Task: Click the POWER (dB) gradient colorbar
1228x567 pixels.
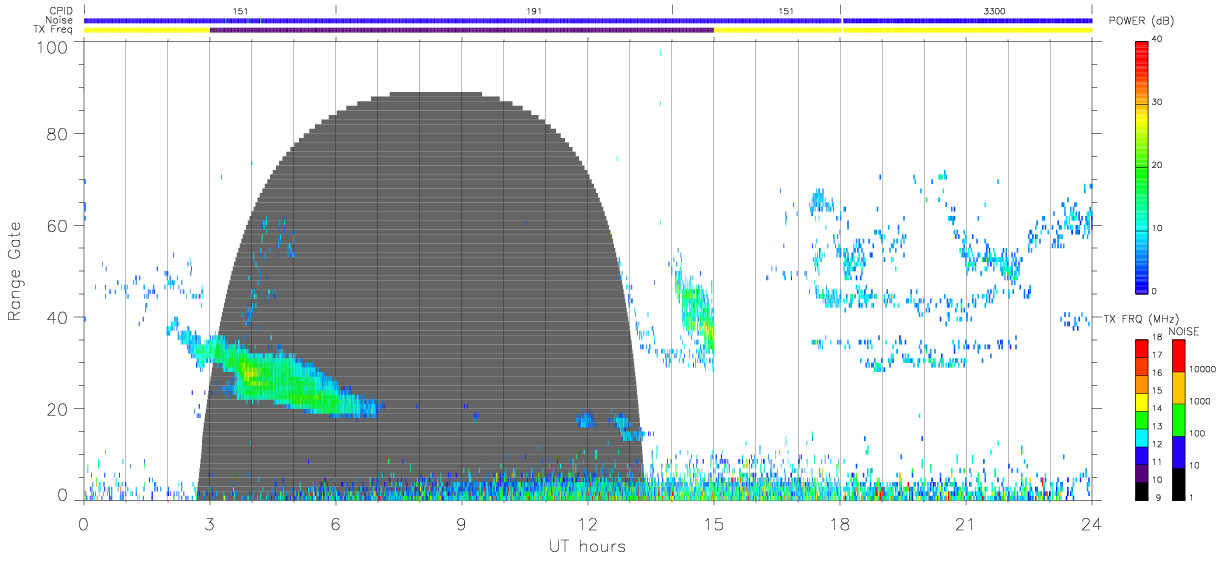Action: click(1142, 166)
